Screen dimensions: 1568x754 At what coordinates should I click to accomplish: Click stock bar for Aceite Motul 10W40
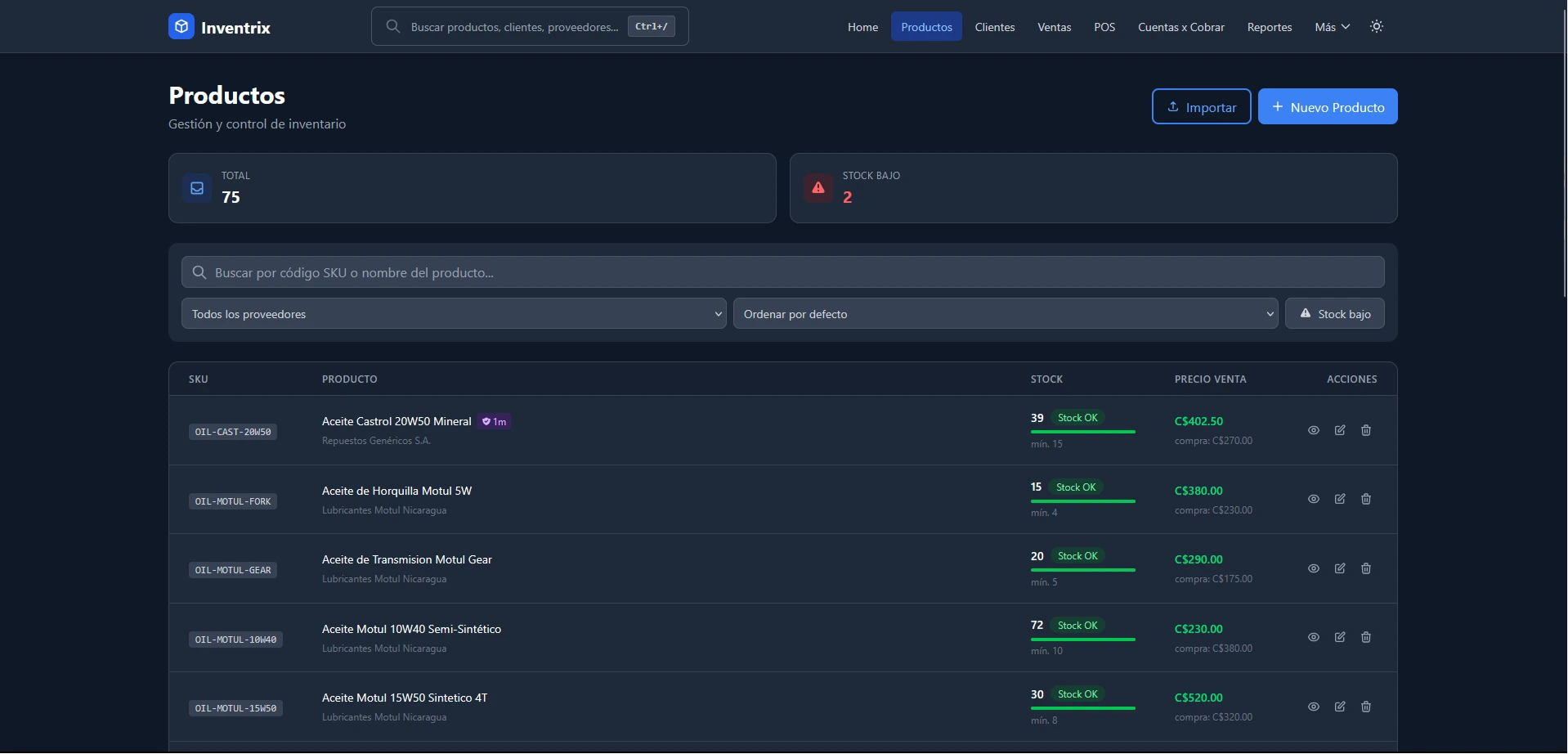(x=1083, y=639)
